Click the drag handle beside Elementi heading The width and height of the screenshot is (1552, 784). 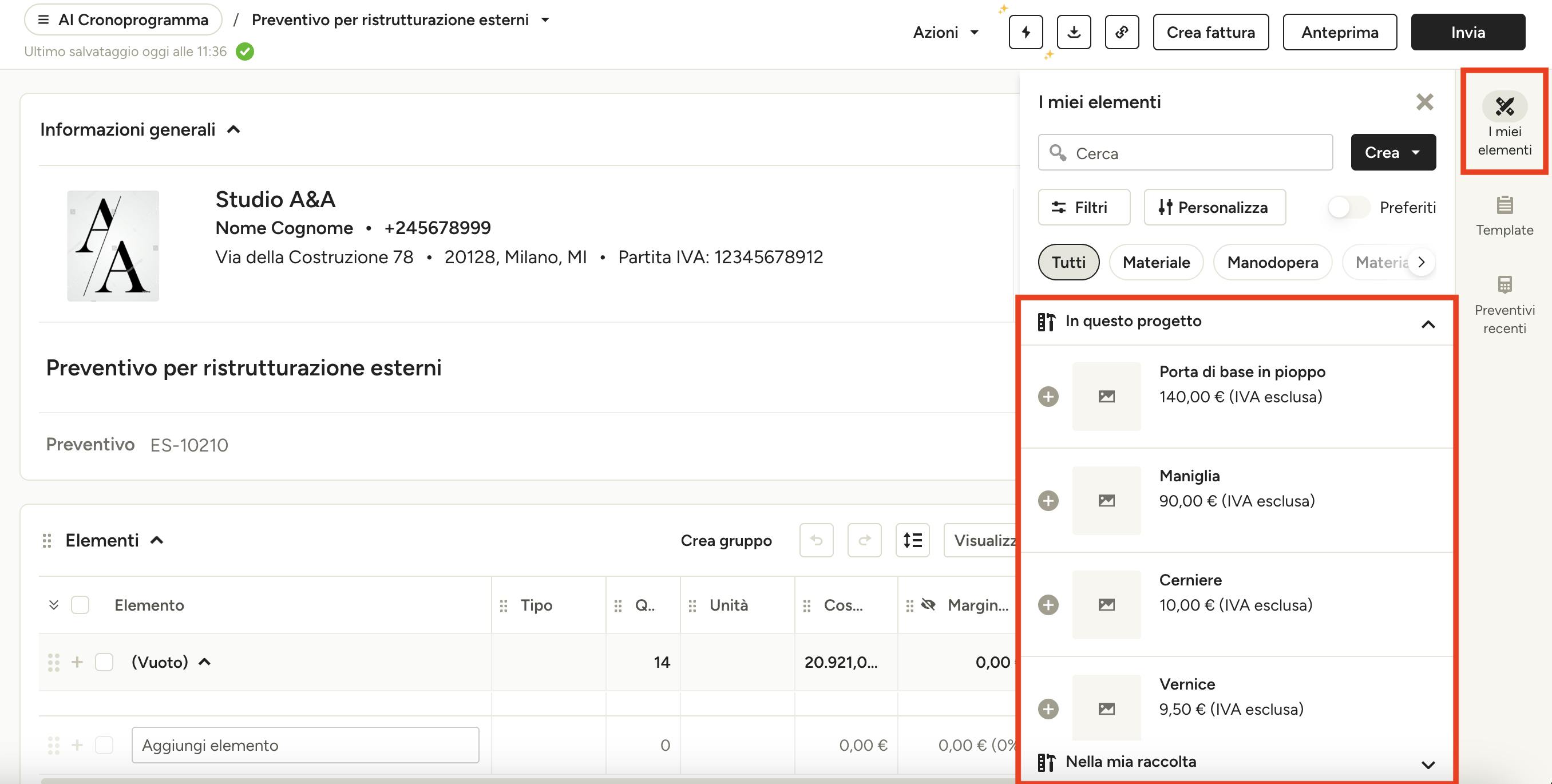47,541
